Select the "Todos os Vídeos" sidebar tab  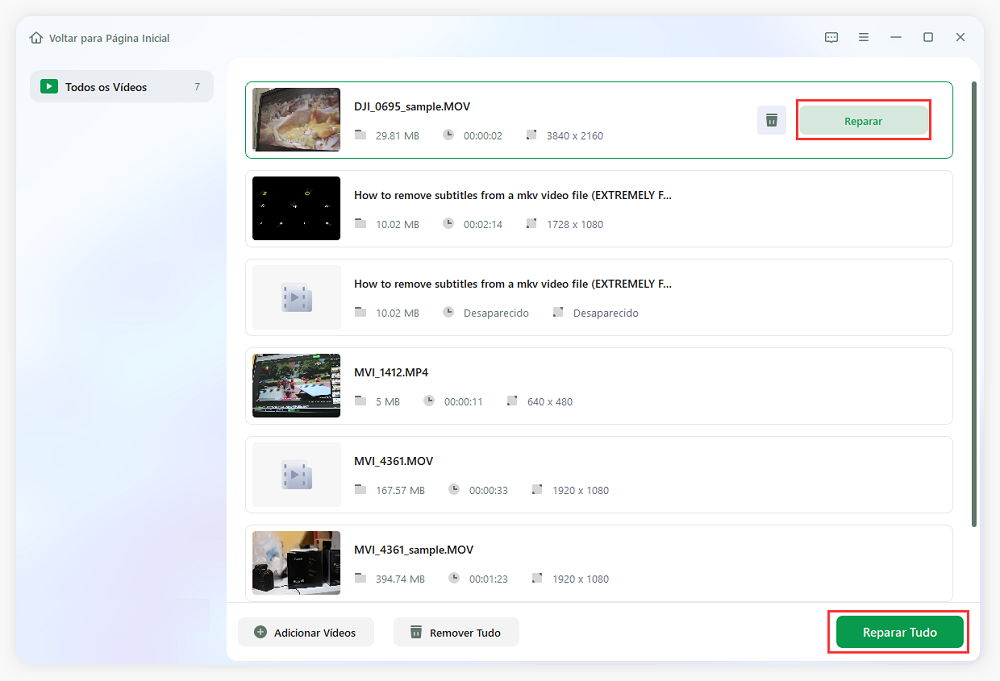(122, 87)
